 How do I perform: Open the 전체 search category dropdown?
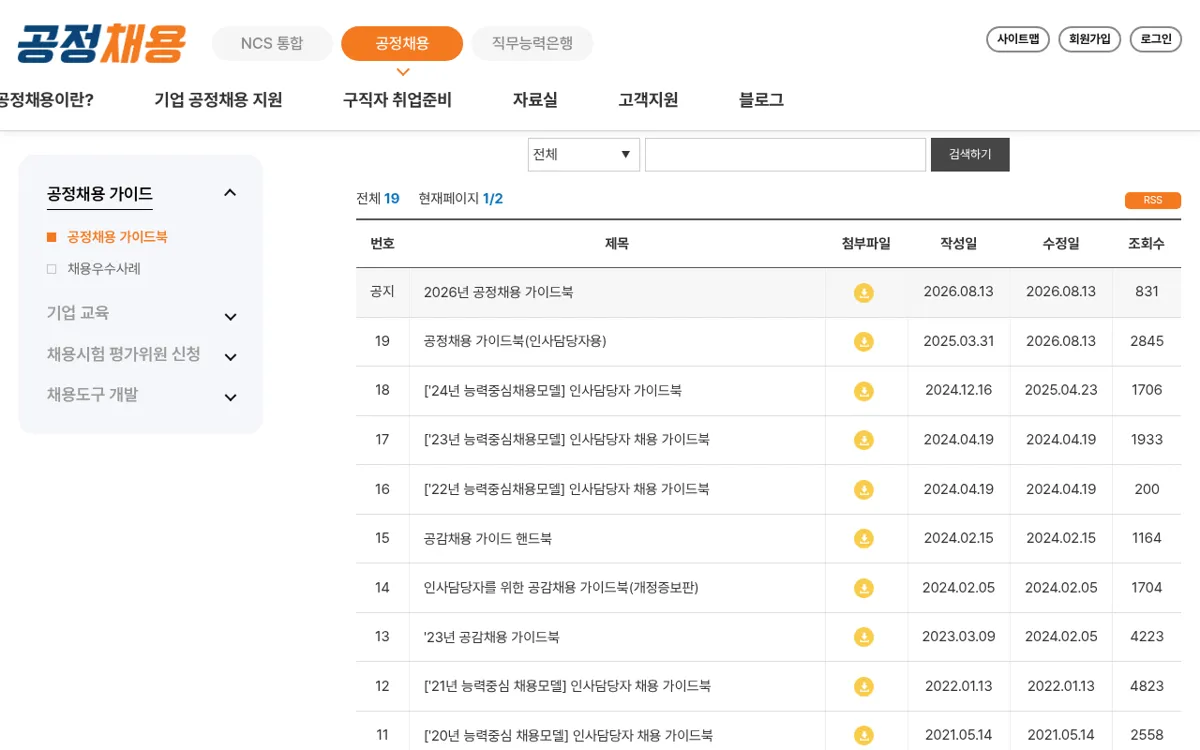[x=584, y=155]
